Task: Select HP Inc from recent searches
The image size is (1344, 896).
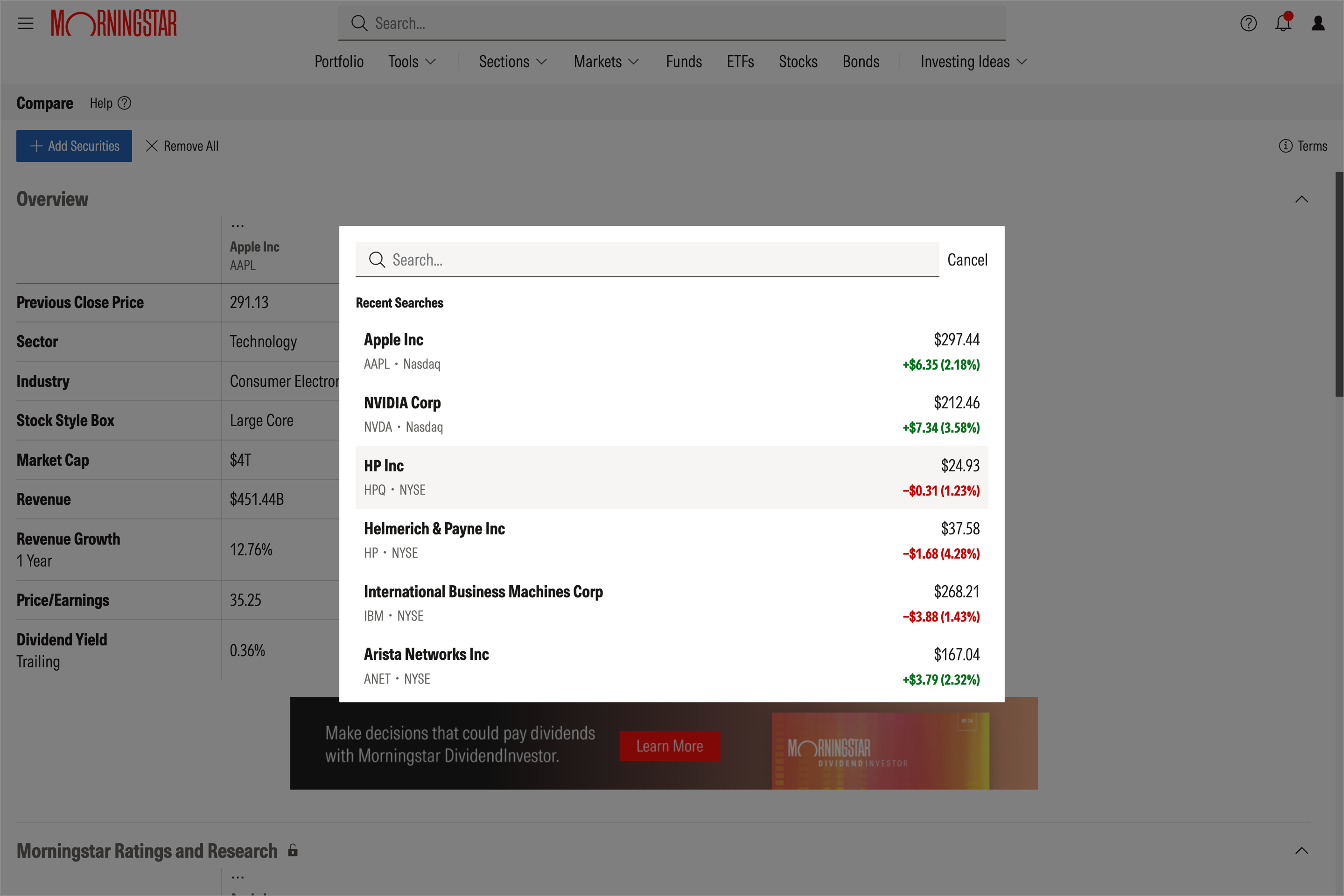Action: click(672, 477)
